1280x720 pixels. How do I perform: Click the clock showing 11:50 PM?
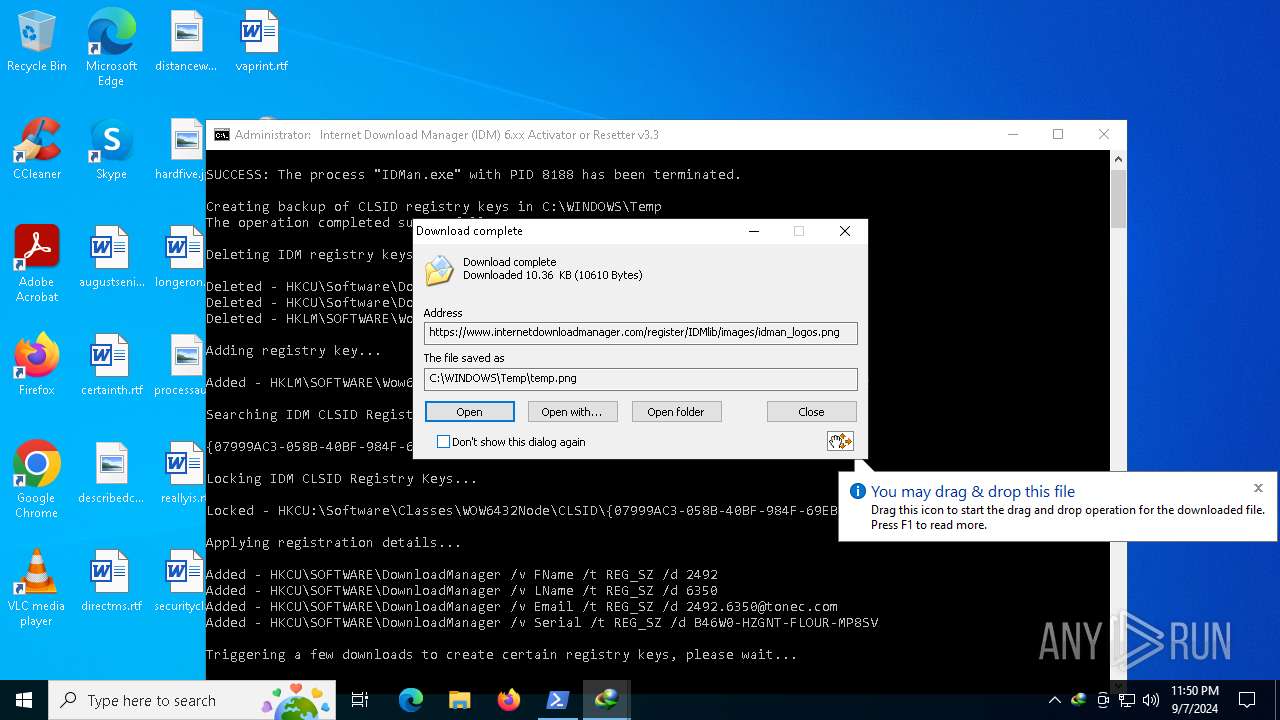[1195, 700]
